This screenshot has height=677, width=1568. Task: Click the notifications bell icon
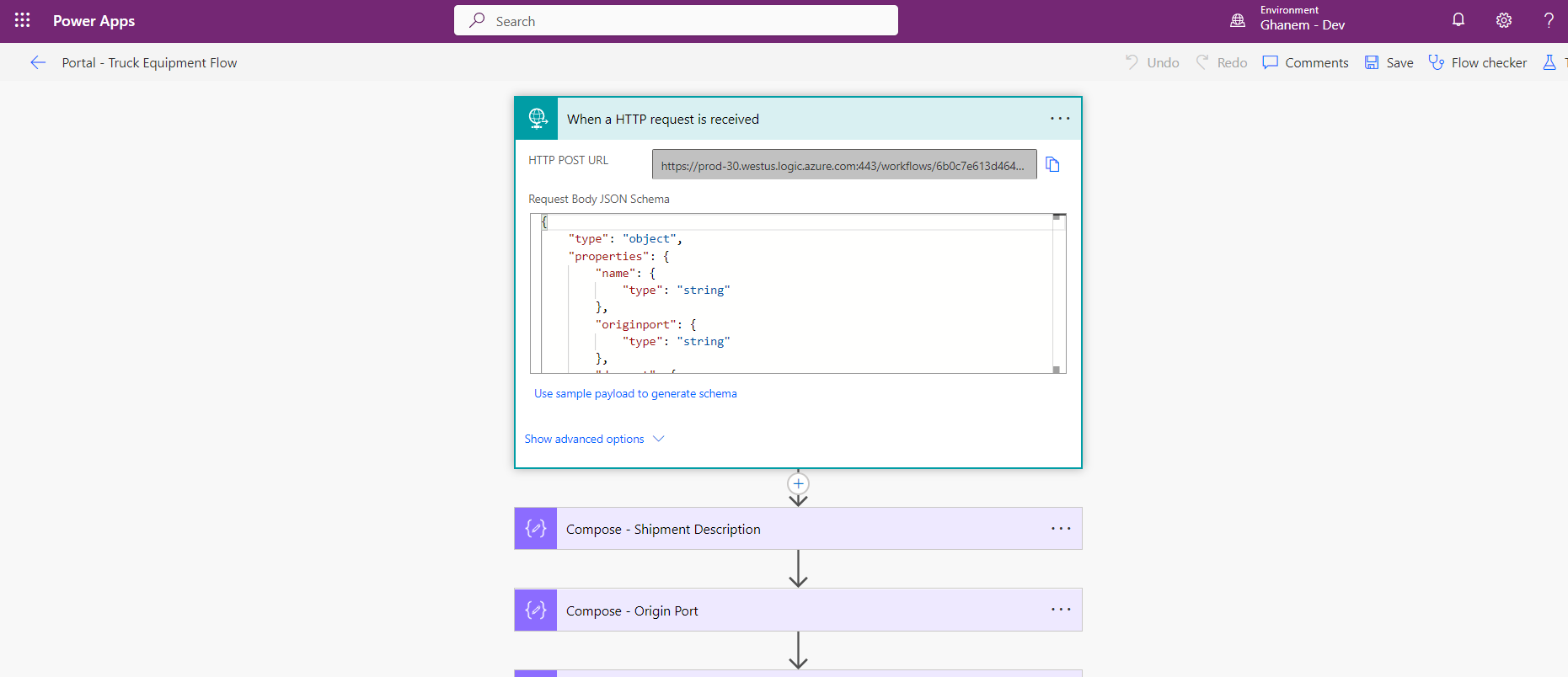click(1458, 20)
